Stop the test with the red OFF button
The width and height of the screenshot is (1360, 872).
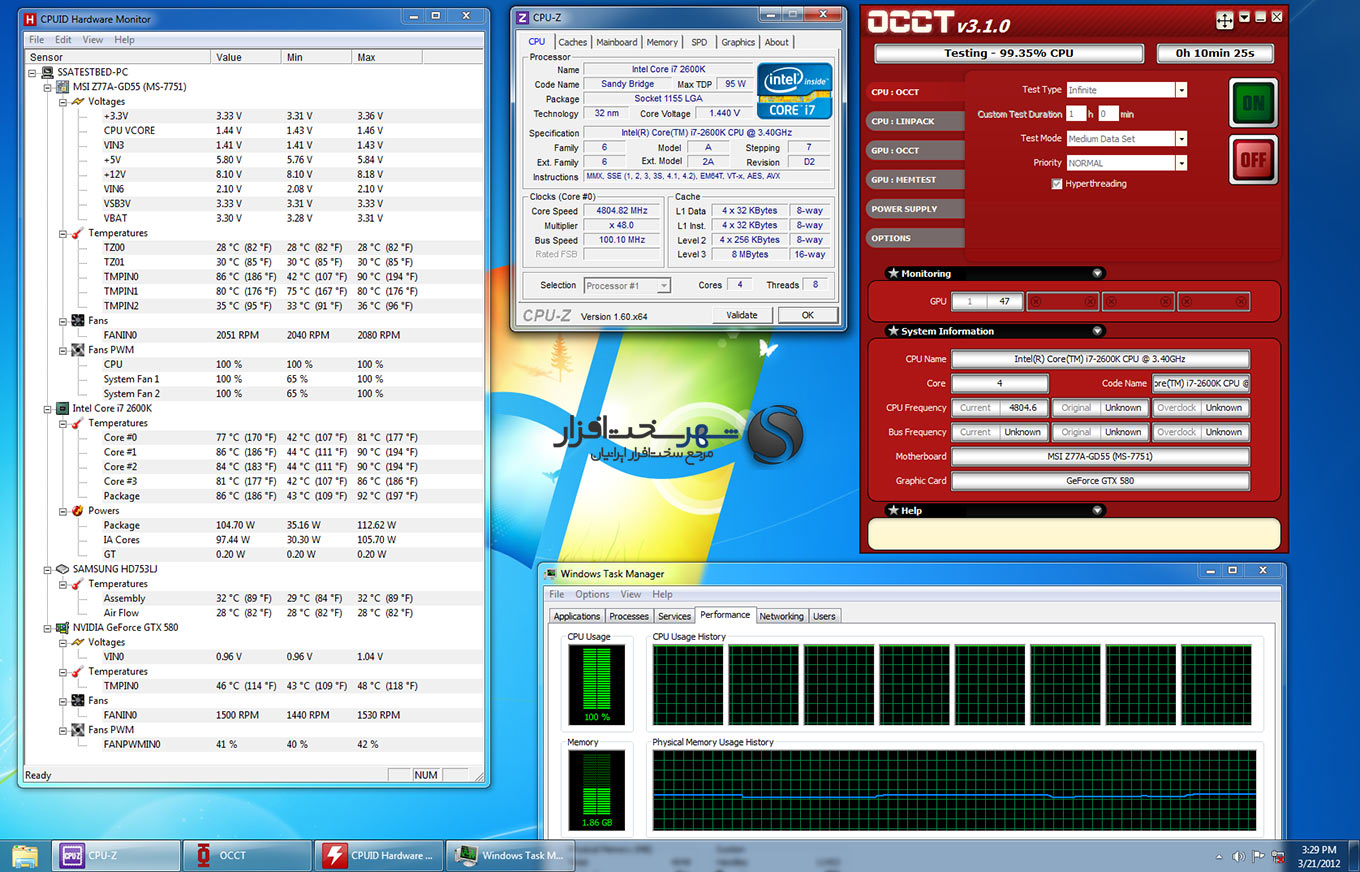(x=1252, y=159)
